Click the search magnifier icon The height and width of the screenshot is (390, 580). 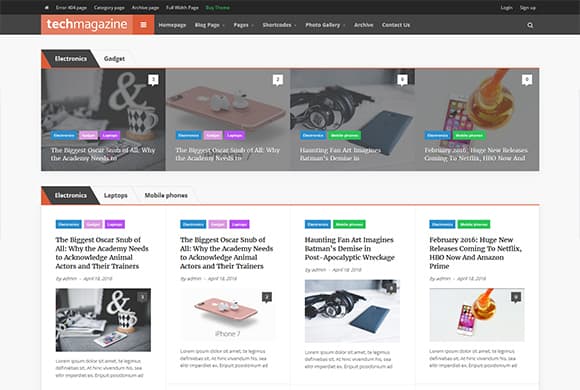click(530, 25)
